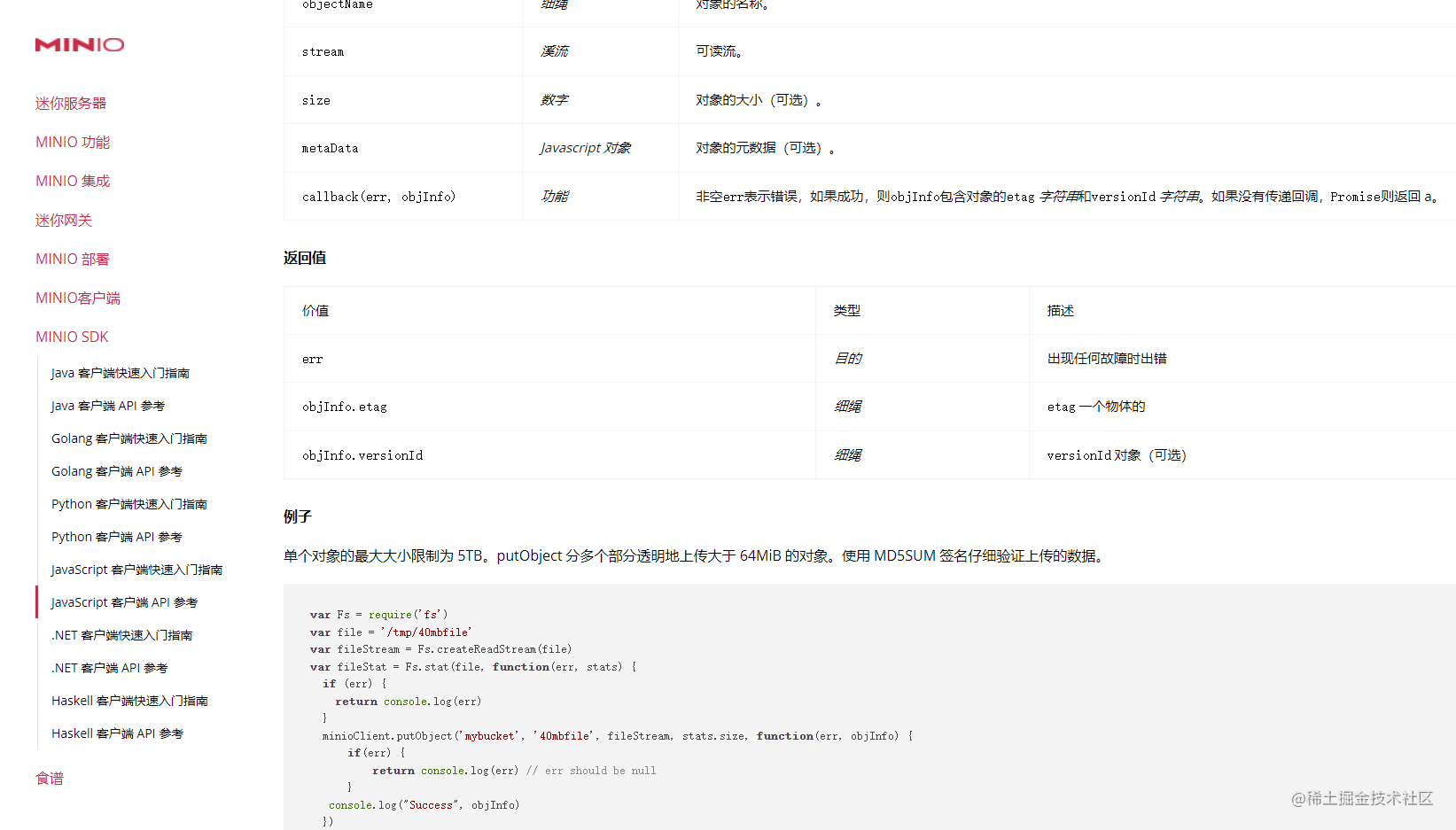Open Haskell 客户端 API 参考
1456x830 pixels.
point(117,733)
